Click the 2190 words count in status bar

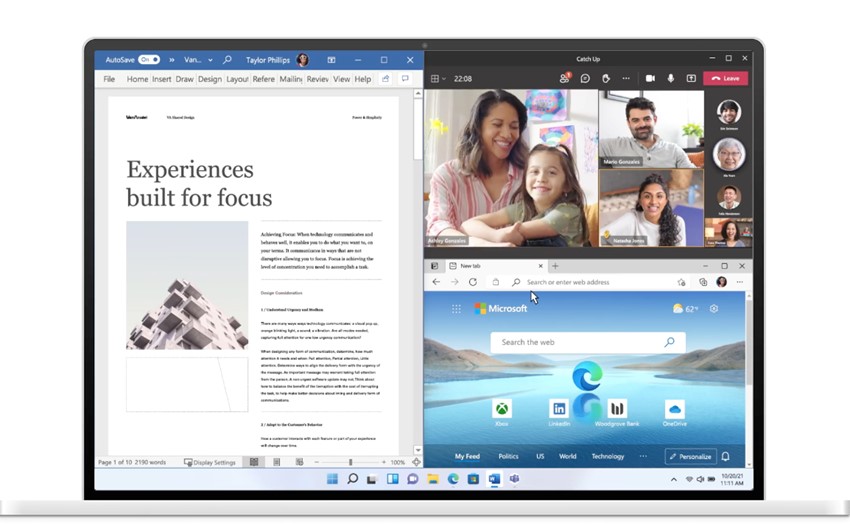click(x=150, y=463)
